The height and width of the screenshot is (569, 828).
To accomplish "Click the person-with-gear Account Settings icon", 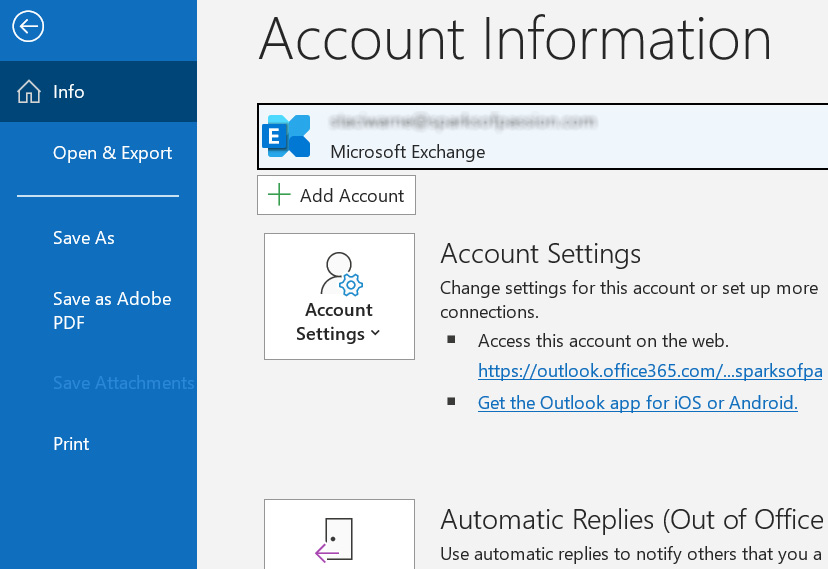I will 341,273.
